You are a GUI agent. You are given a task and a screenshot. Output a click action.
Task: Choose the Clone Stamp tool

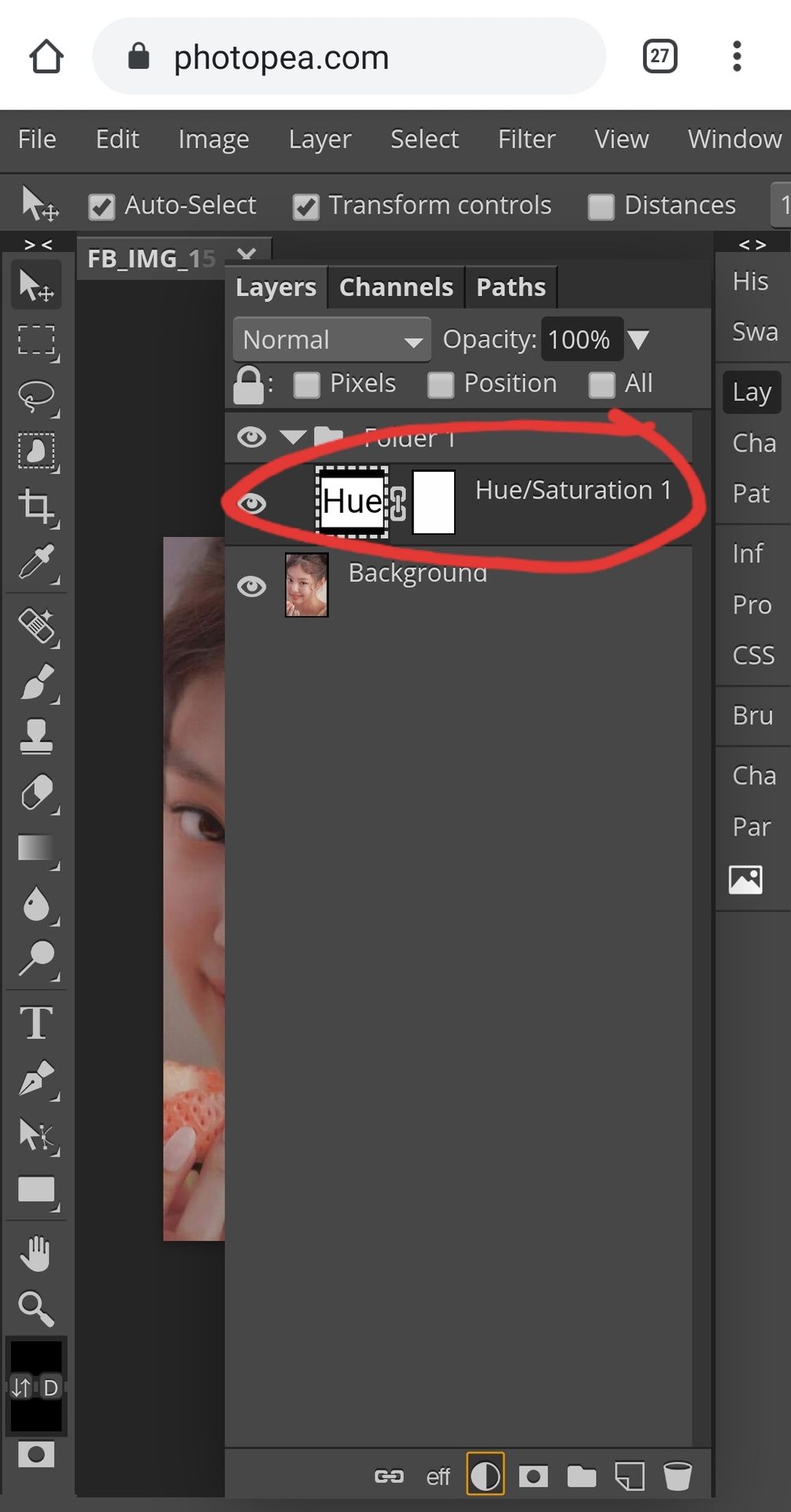pos(36,737)
